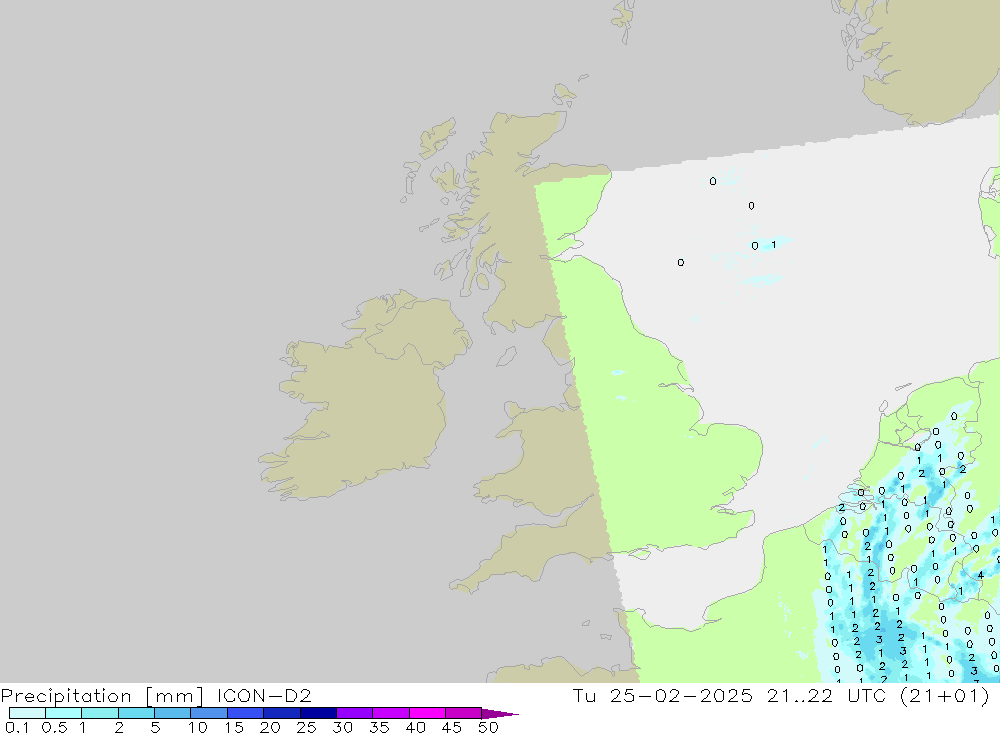
Task: Click the '21..22 UTC' time text
Action: 827,695
